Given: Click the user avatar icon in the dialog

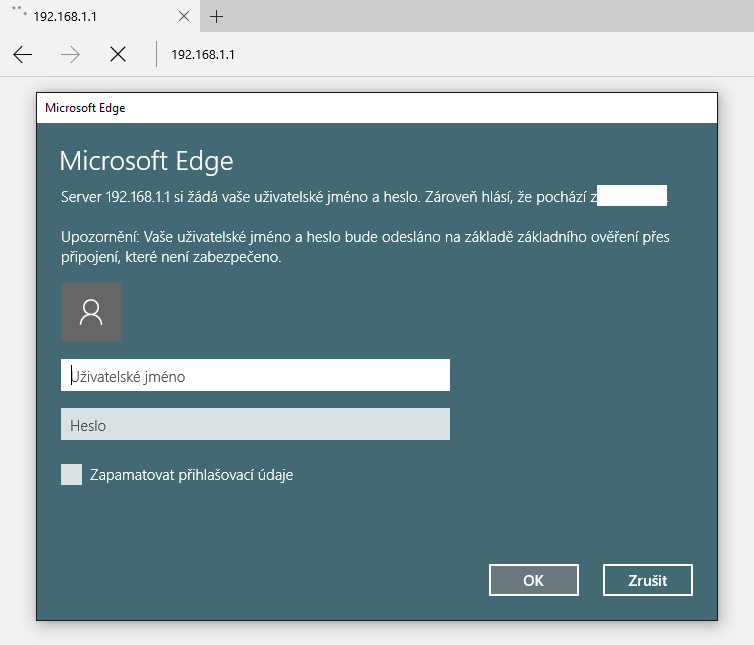Looking at the screenshot, I should [x=91, y=312].
